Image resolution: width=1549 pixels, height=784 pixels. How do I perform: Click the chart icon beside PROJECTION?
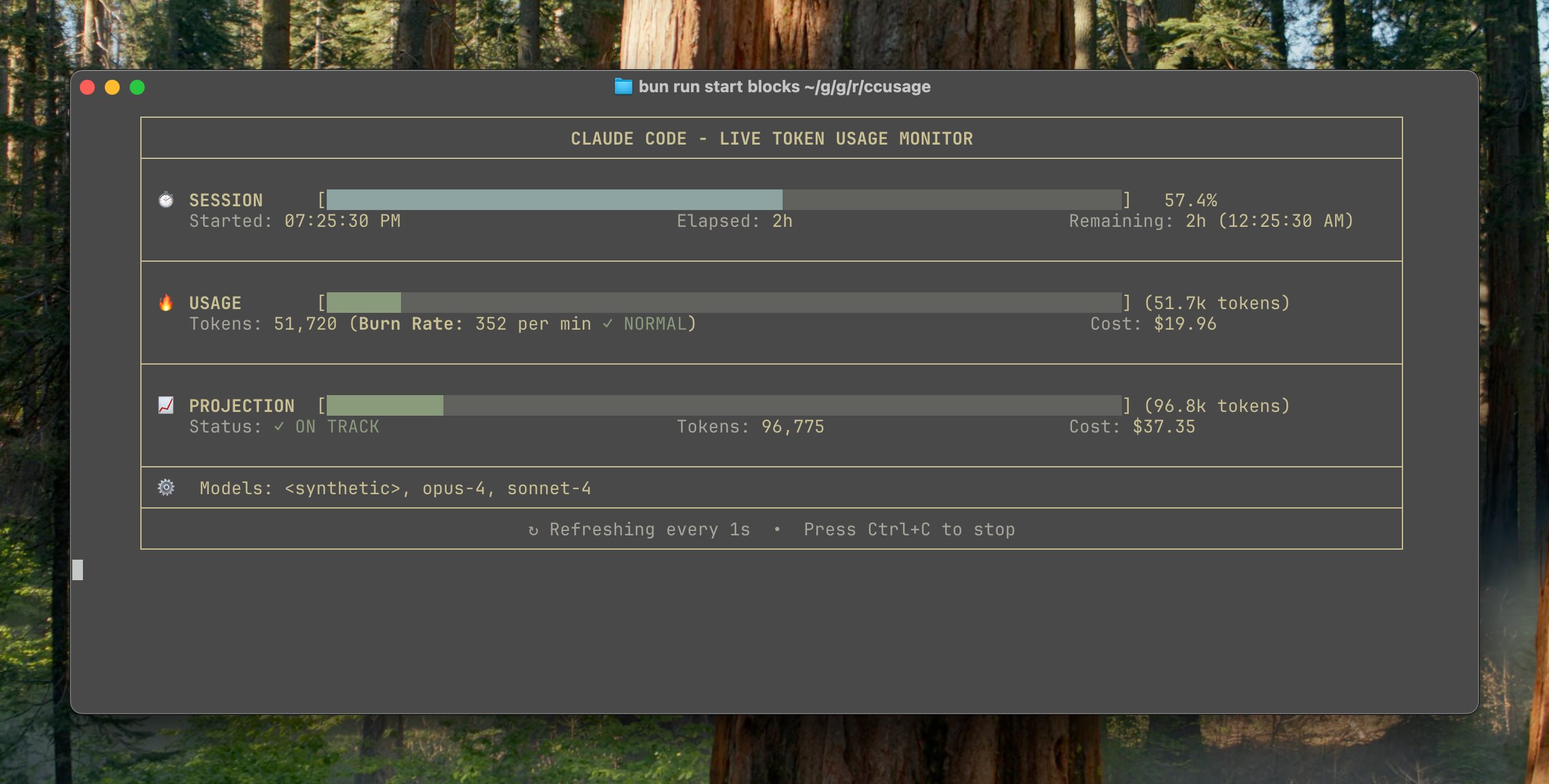point(166,405)
